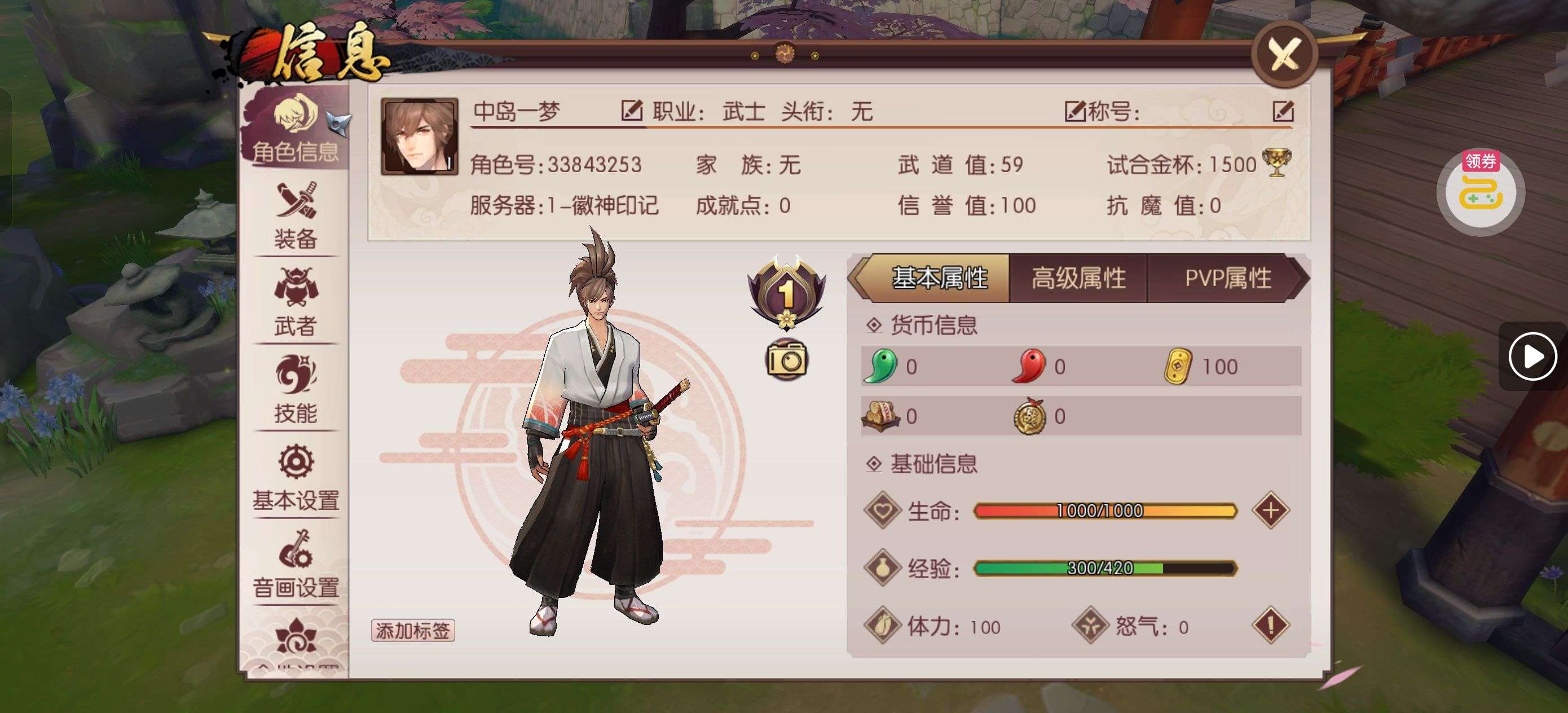Switch to the PVP属性 tab
This screenshot has width=1568, height=713.
click(1228, 278)
